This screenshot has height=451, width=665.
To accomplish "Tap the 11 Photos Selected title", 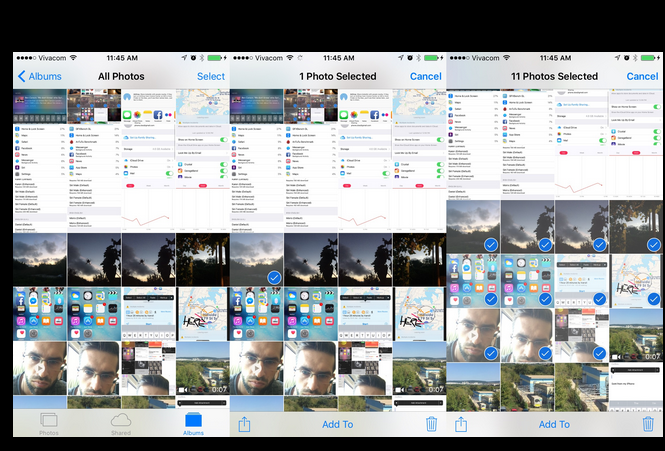I will point(554,76).
